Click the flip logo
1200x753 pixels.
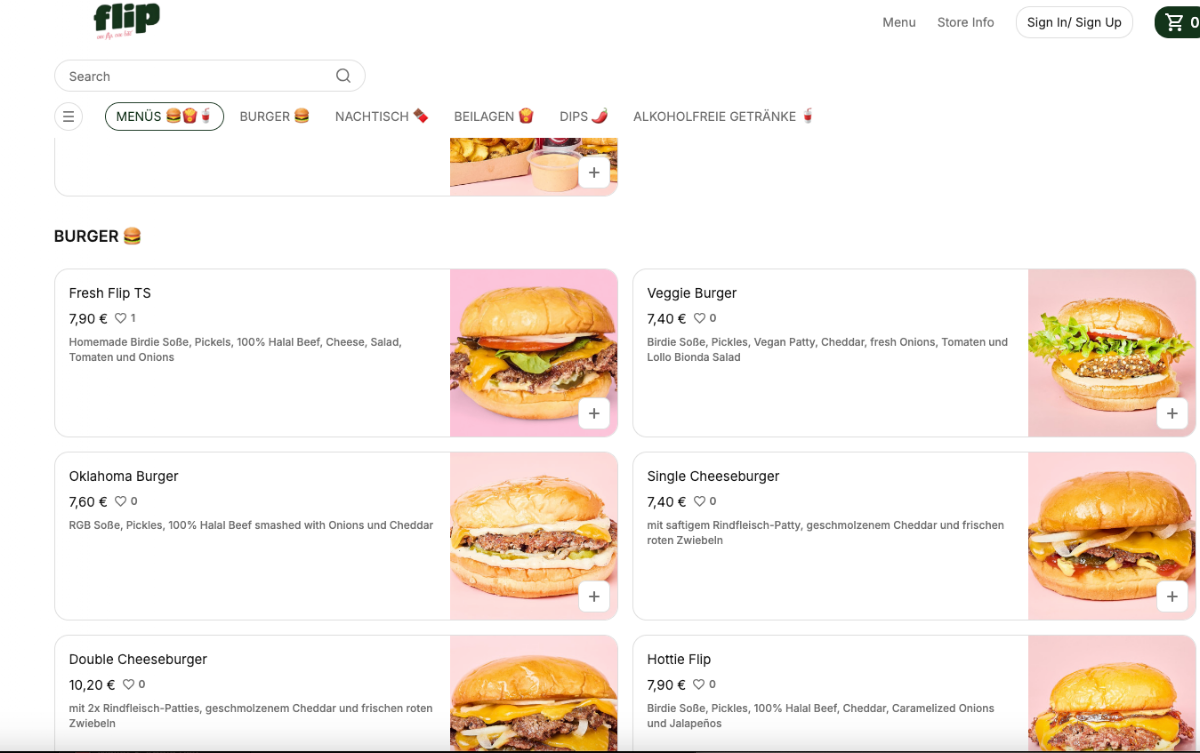(127, 21)
